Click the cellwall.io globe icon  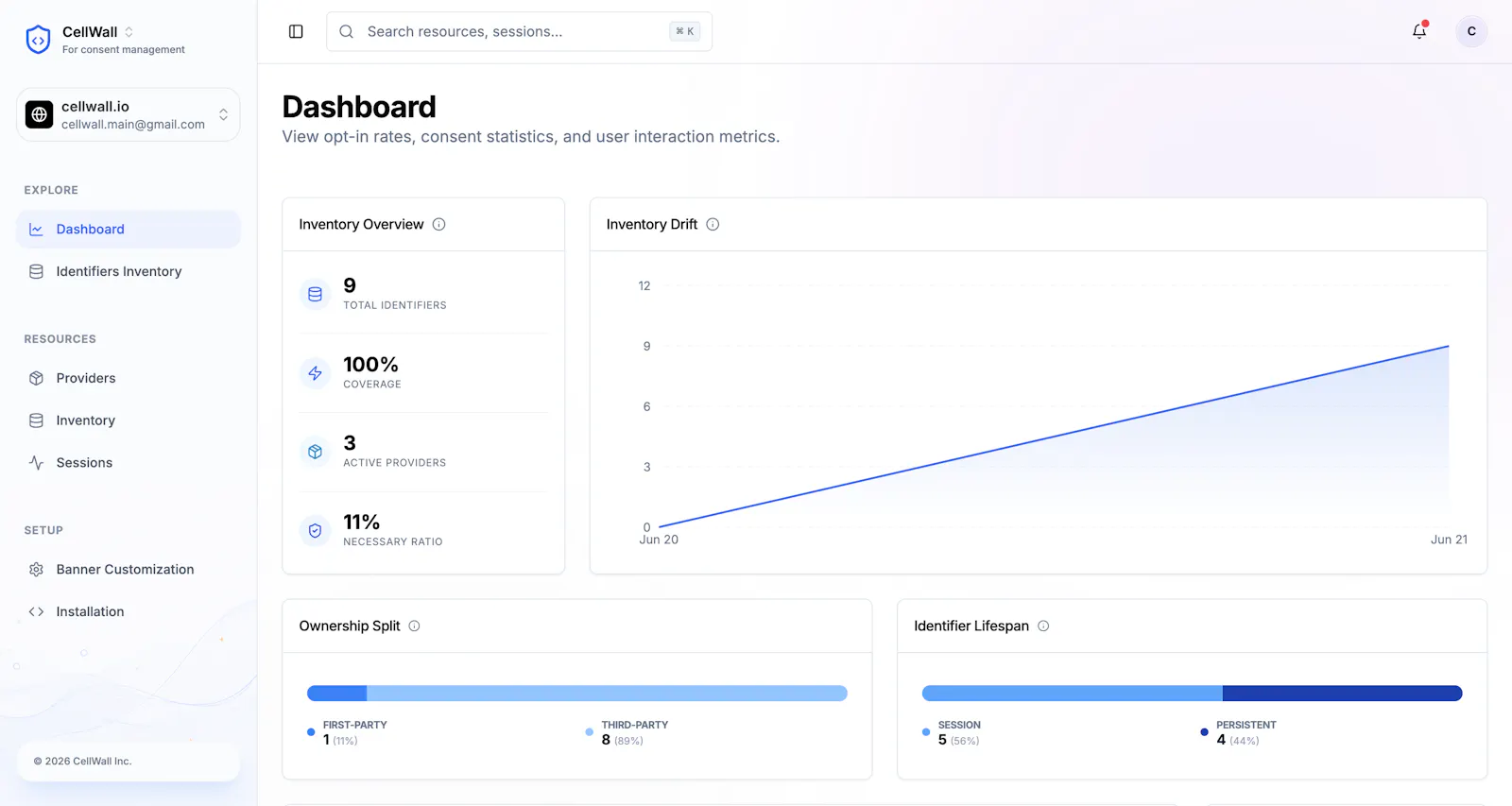point(40,114)
